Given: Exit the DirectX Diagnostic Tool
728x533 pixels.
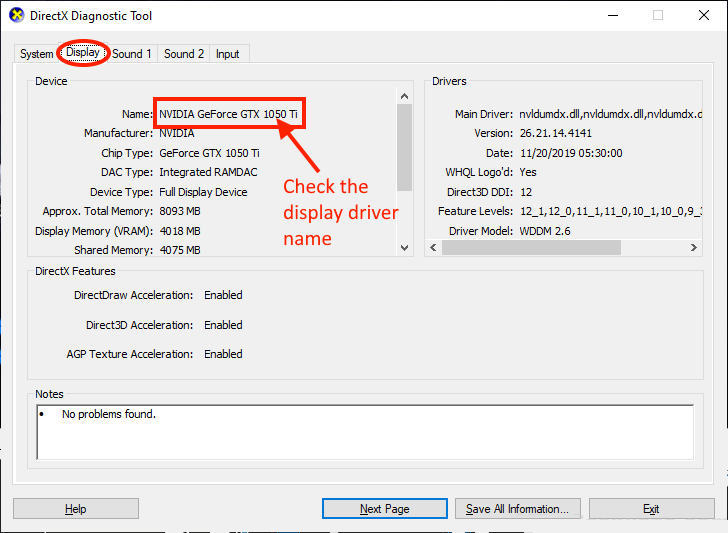Looking at the screenshot, I should (651, 509).
